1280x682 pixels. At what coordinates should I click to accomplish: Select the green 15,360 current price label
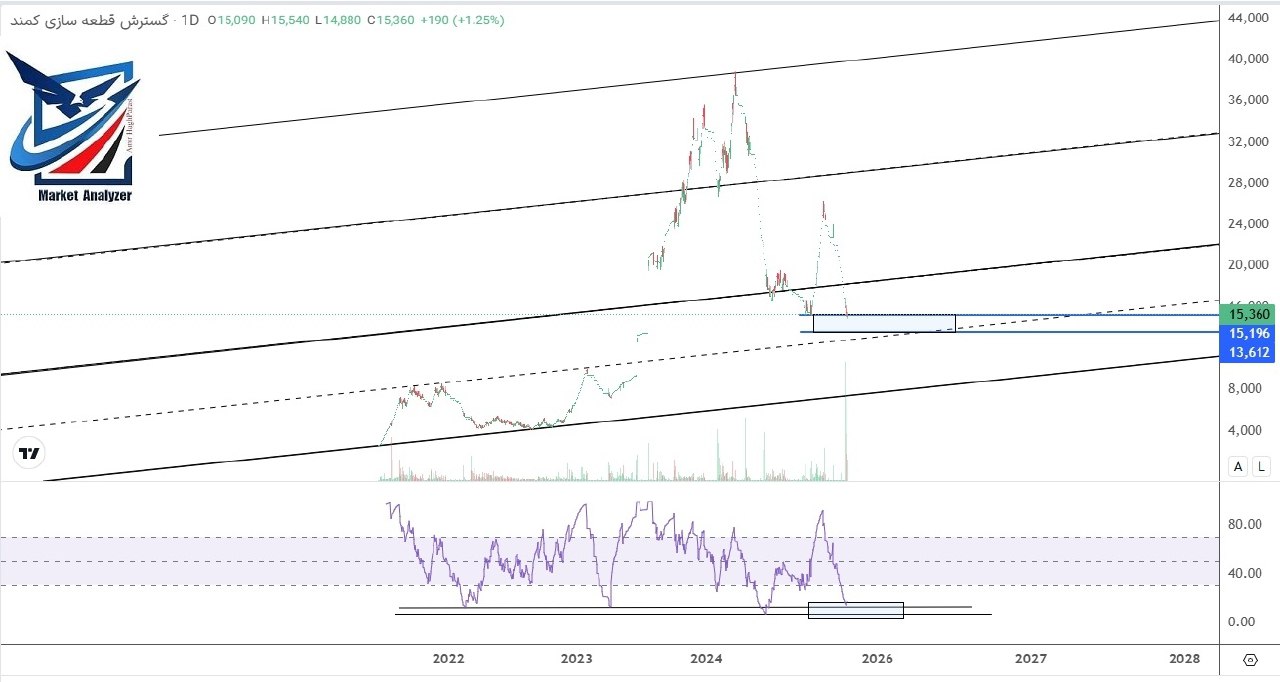click(1250, 314)
